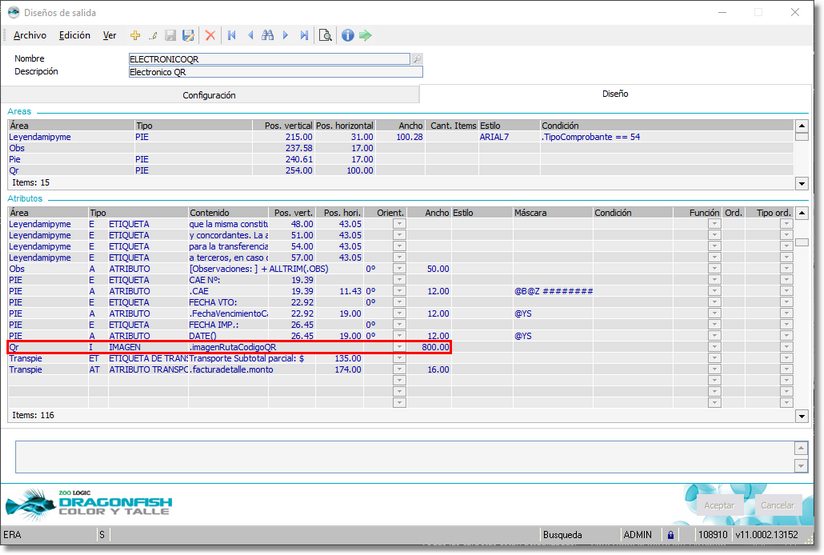Click the Pos. vertical column header in Areas
The width and height of the screenshot is (824, 555).
point(283,125)
